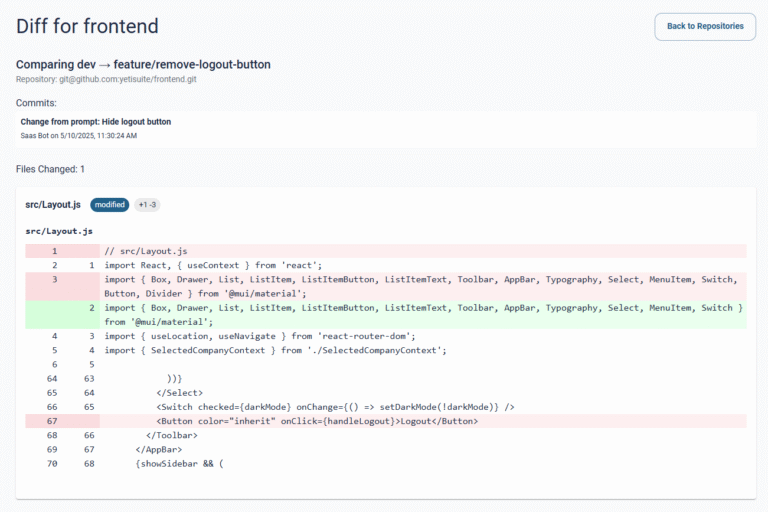Click 'Saas Bot on 5/10/2025, 11:30:24 AM' text
768x512 pixels.
(x=78, y=136)
